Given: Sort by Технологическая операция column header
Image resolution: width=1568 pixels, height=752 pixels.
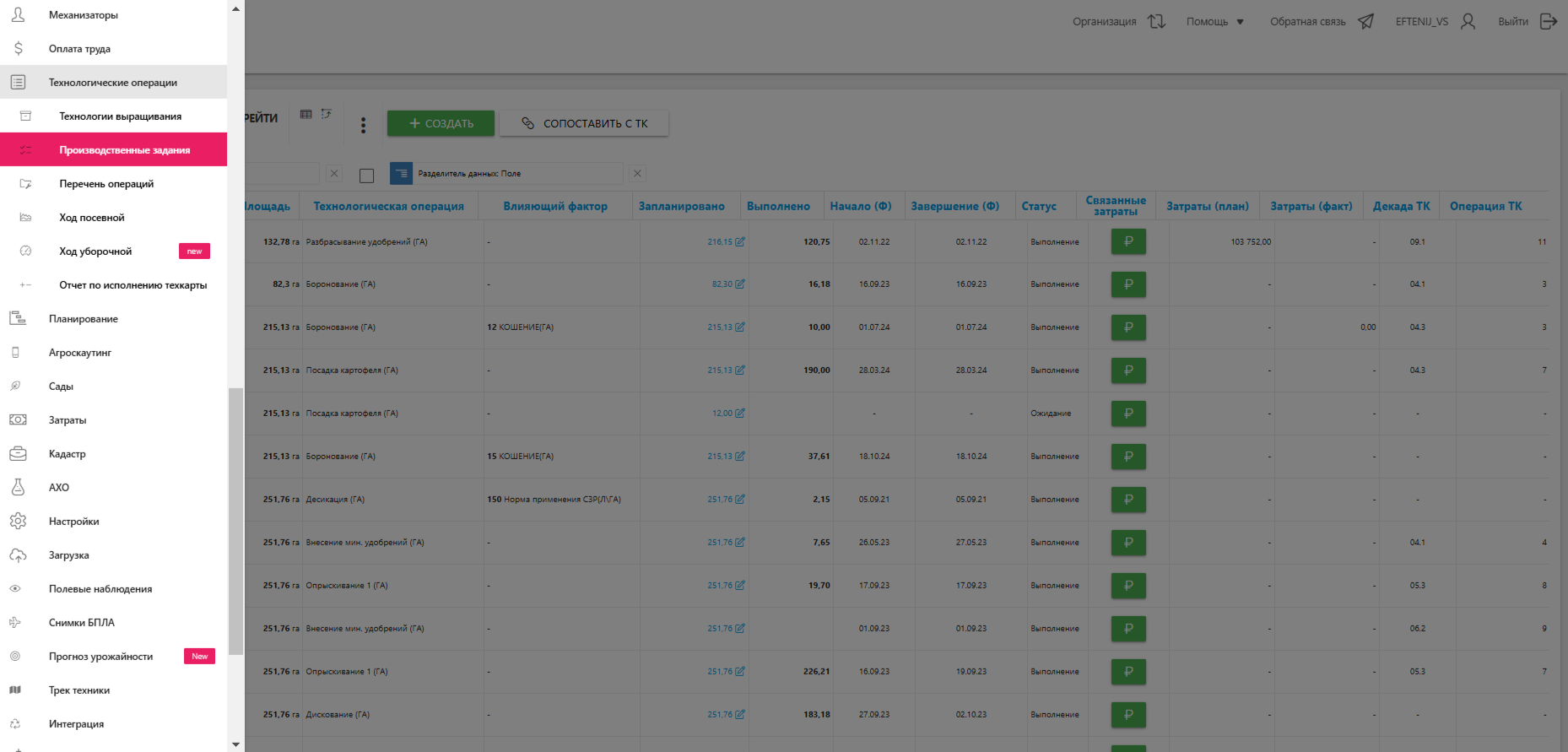Looking at the screenshot, I should point(388,206).
